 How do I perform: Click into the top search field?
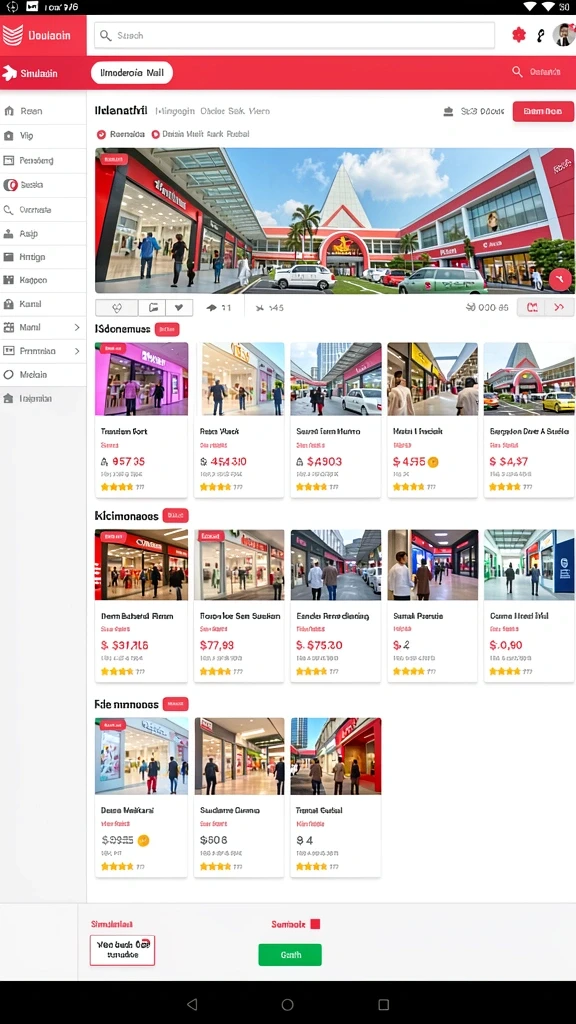pos(295,35)
